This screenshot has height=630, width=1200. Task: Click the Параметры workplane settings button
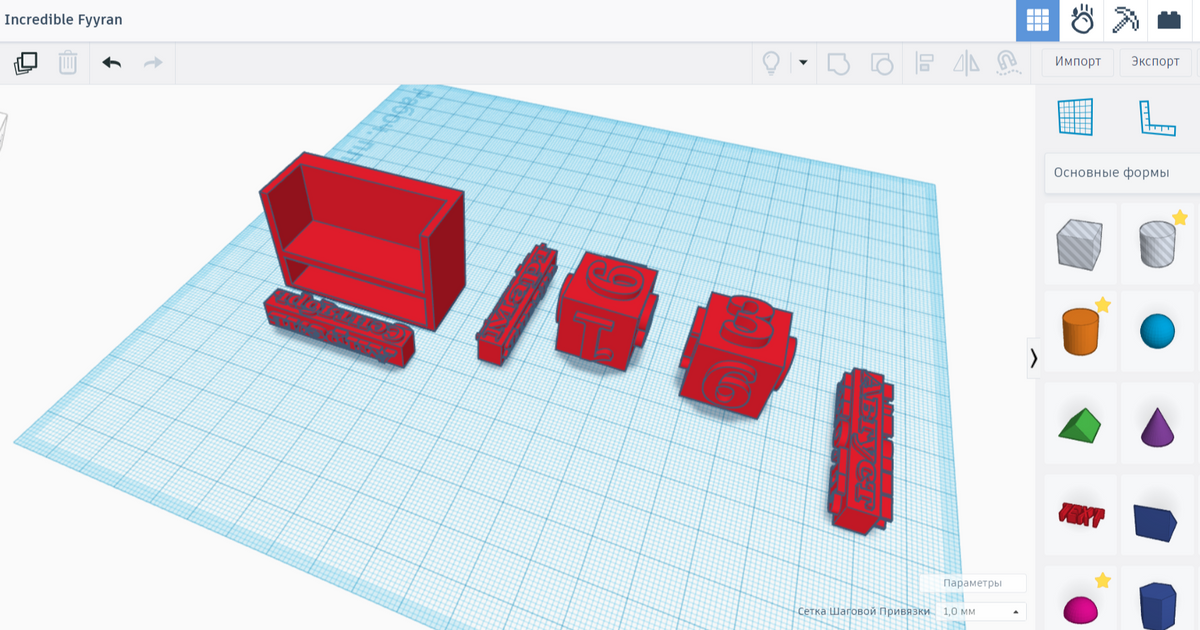pyautogui.click(x=972, y=583)
